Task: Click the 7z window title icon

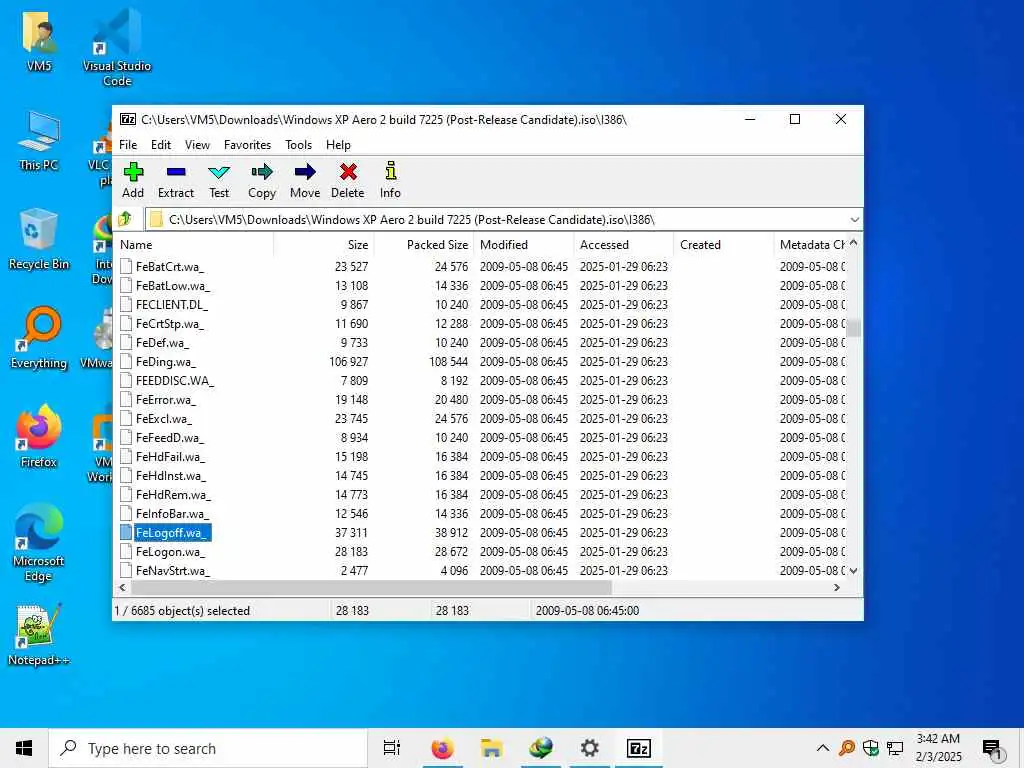Action: click(128, 119)
